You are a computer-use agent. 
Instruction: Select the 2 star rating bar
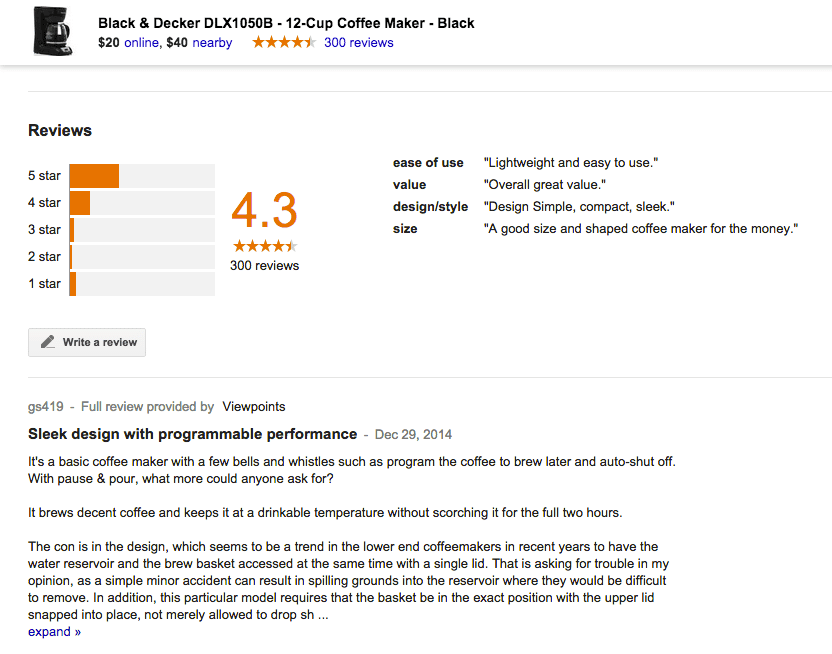pos(141,257)
